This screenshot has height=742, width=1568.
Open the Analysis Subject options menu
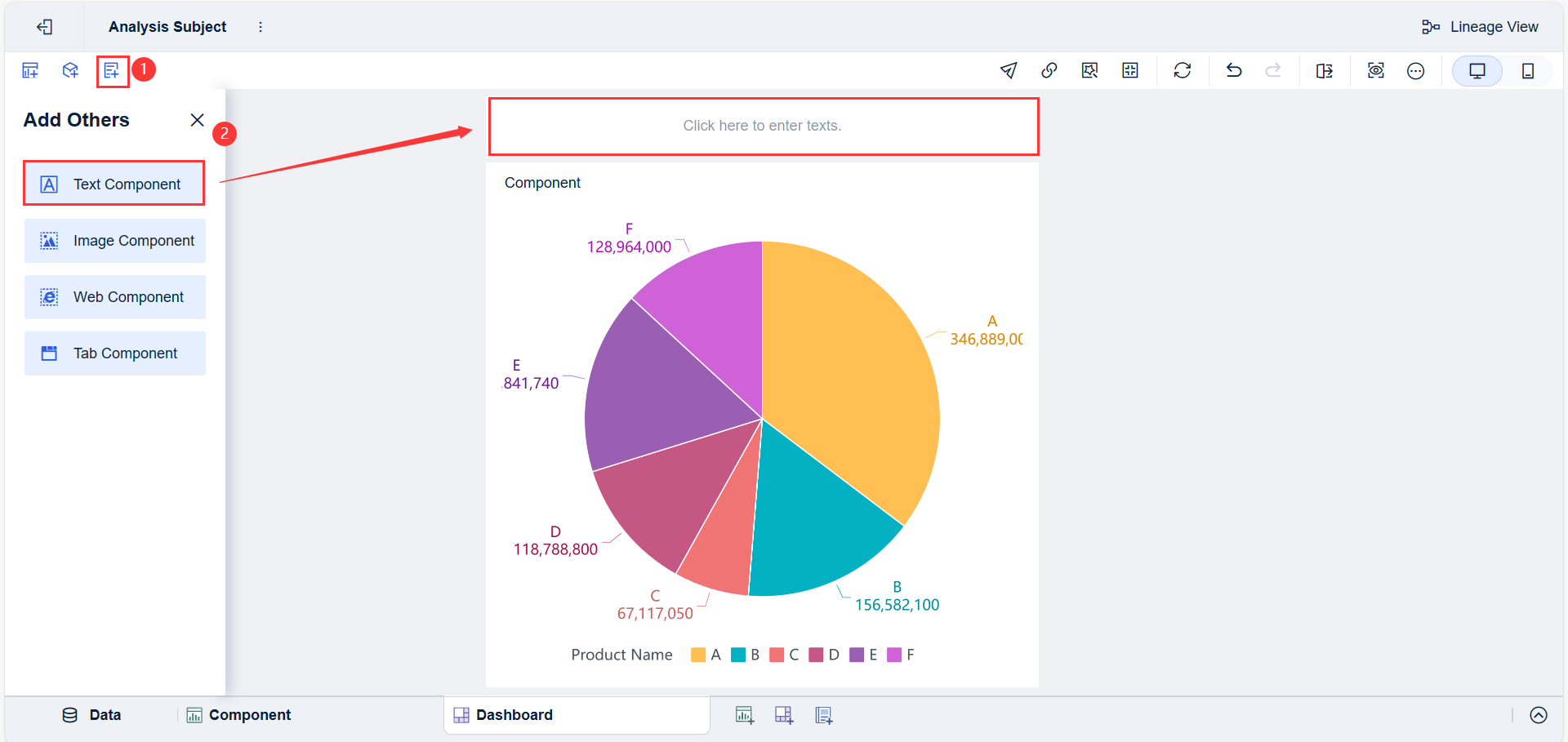coord(260,26)
